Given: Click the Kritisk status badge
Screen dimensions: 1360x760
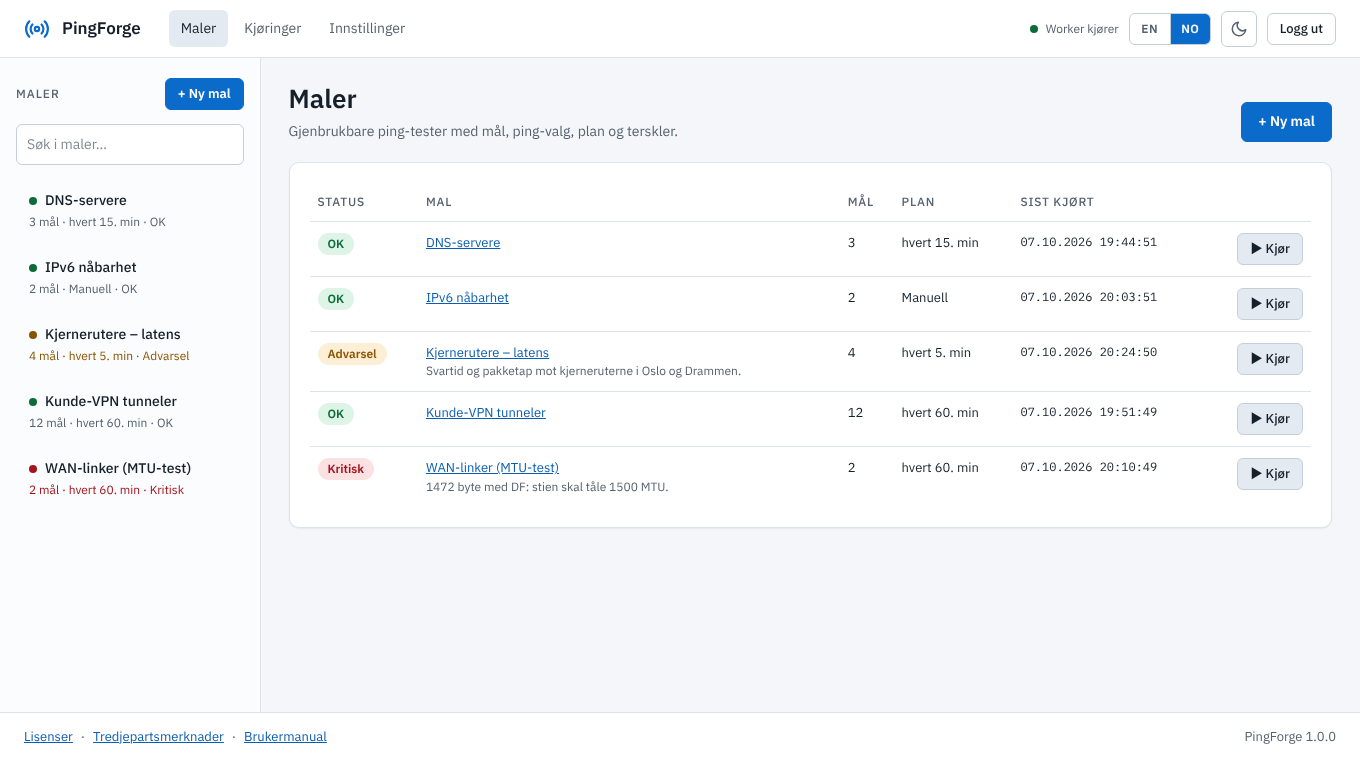Looking at the screenshot, I should (x=346, y=469).
